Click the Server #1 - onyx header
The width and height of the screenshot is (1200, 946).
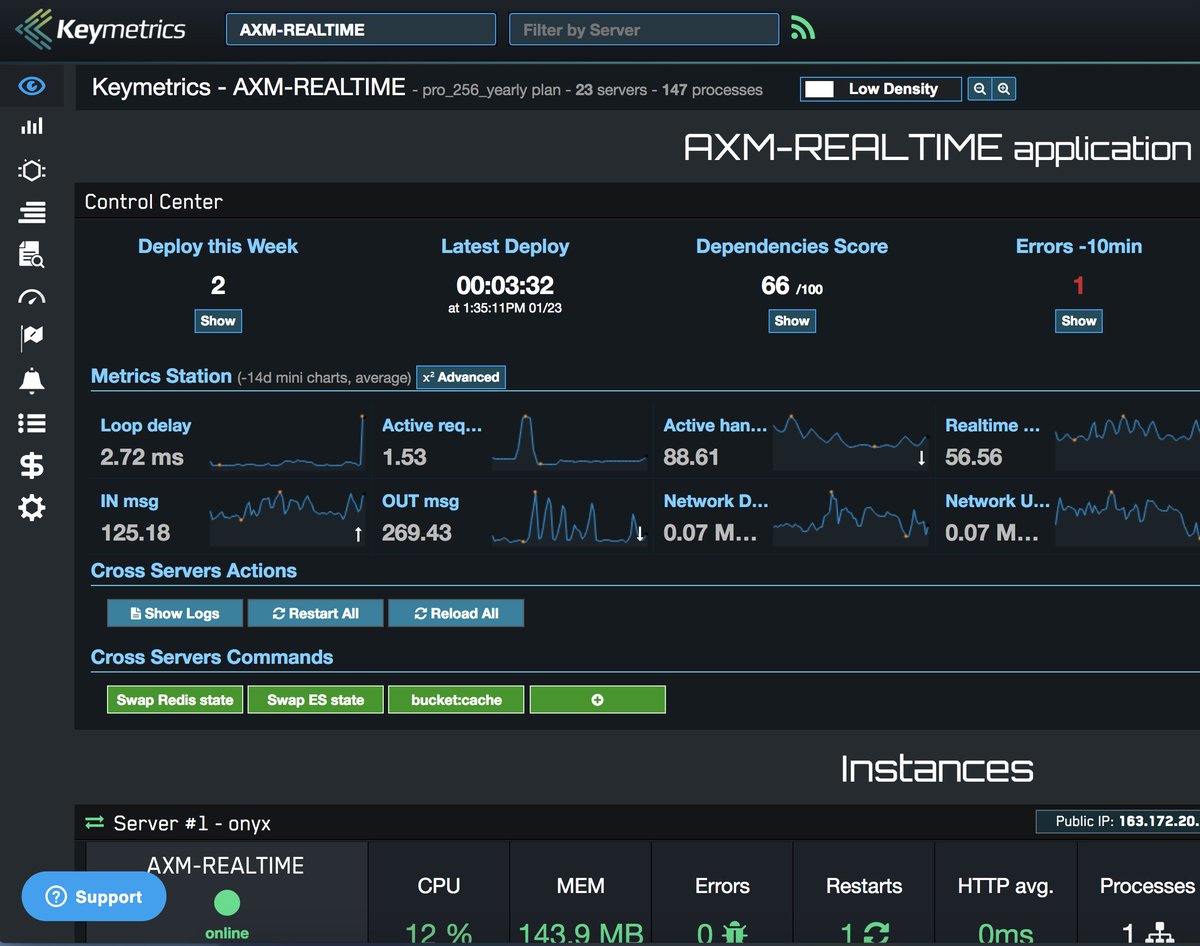(x=192, y=823)
